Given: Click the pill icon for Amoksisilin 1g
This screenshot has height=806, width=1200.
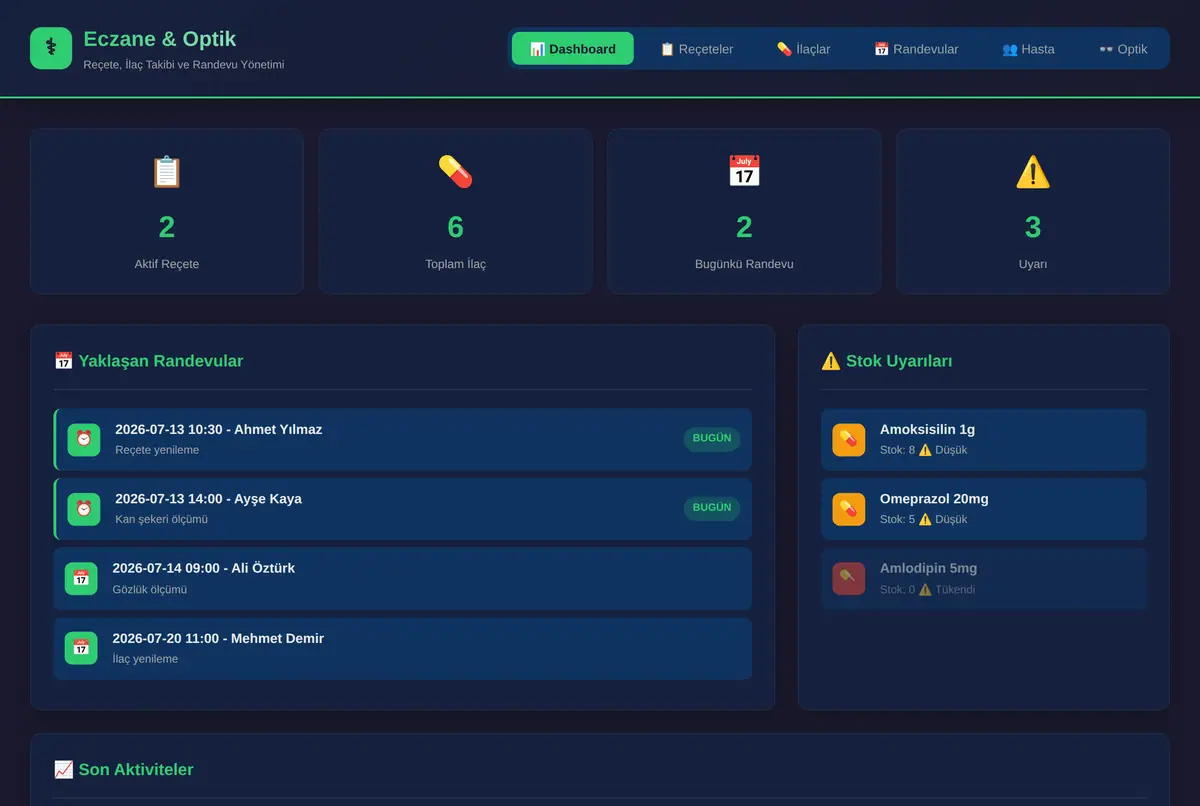Looking at the screenshot, I should 849,439.
